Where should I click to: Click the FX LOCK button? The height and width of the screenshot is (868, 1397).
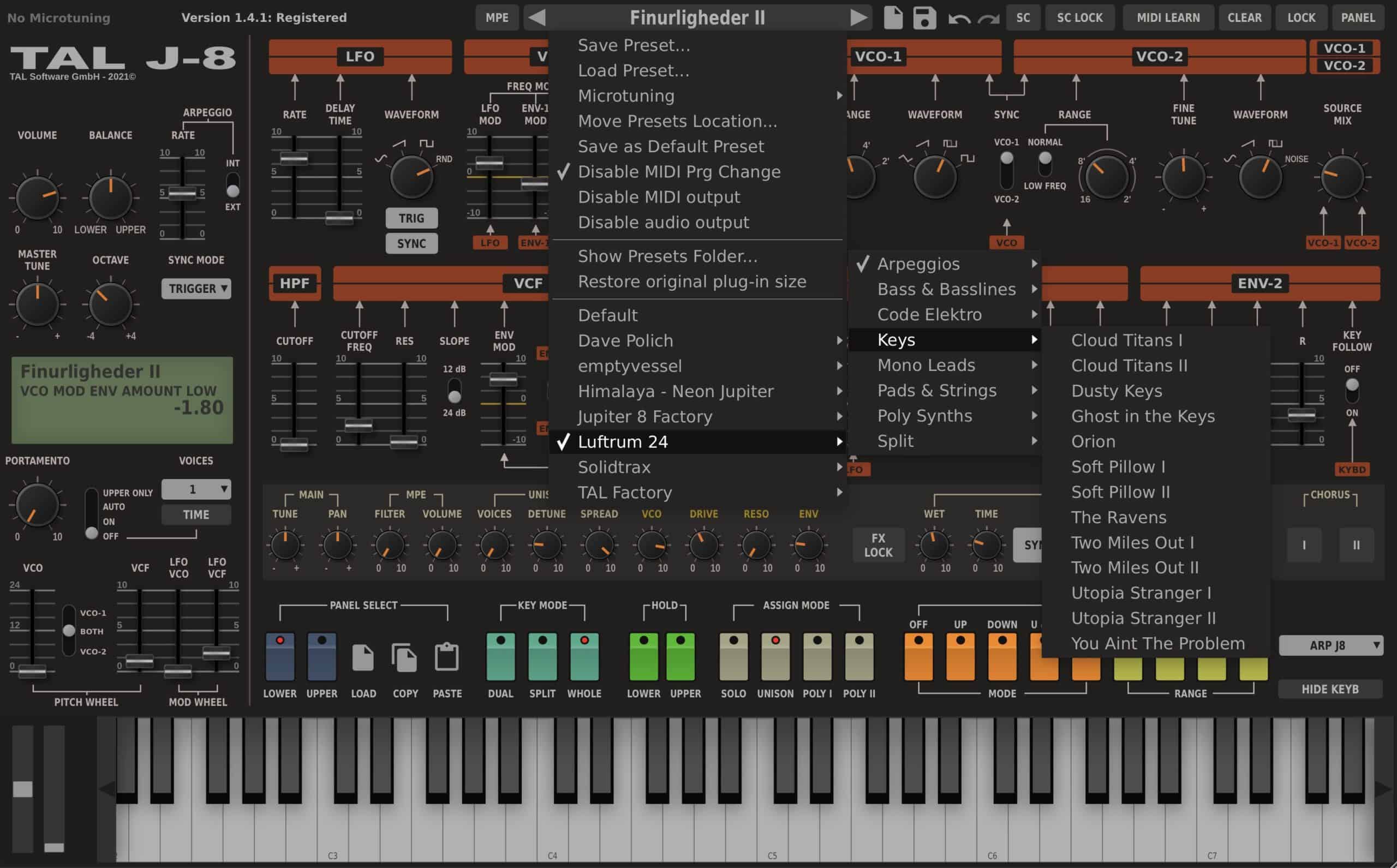pyautogui.click(x=878, y=546)
